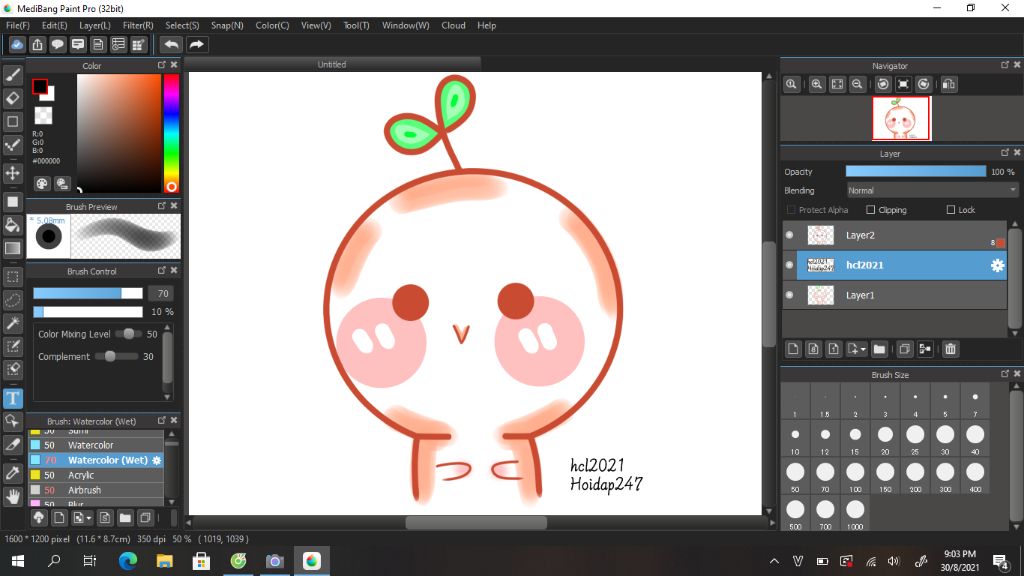Select the Airbrush brush

coord(95,490)
